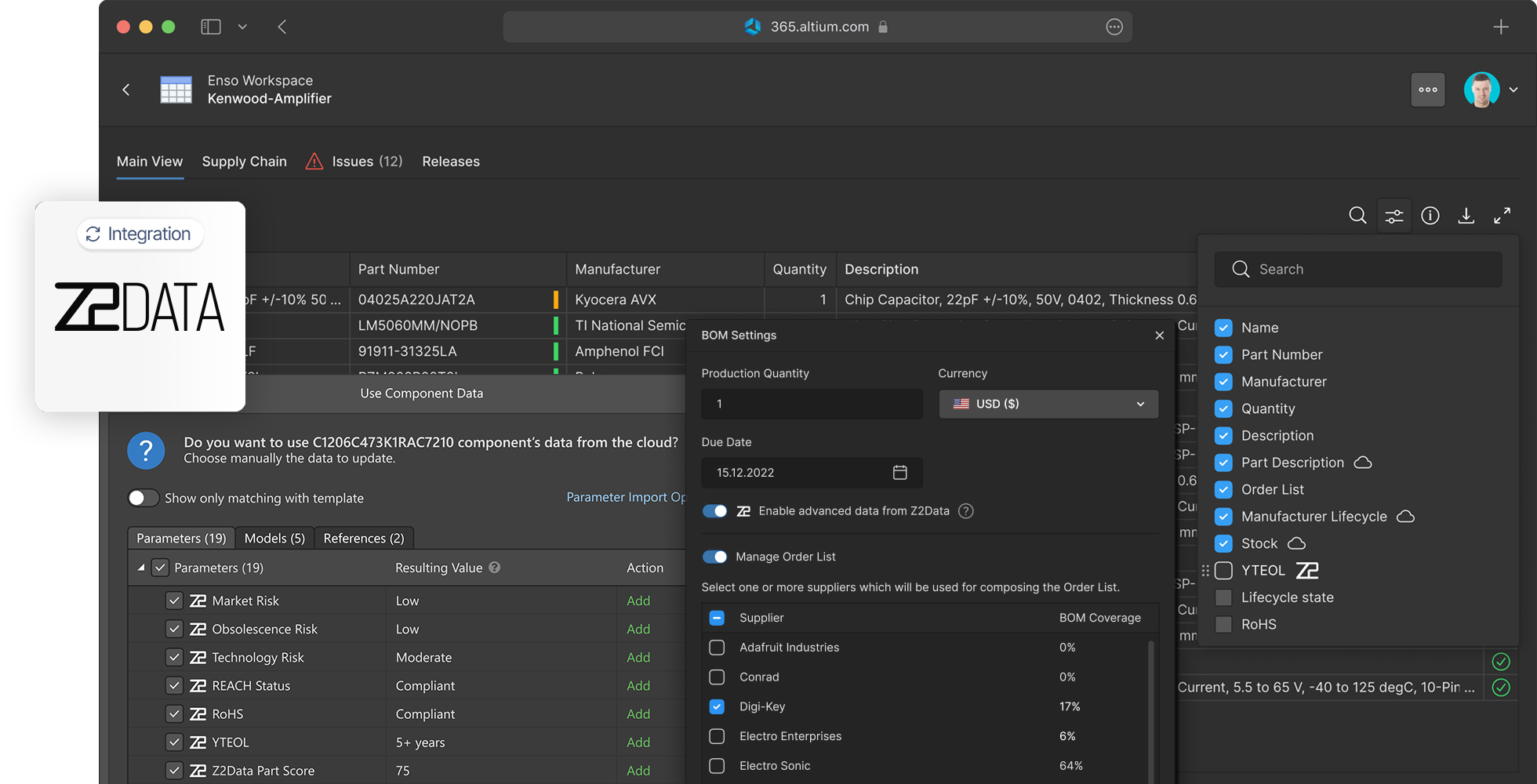This screenshot has height=784, width=1537.
Task: Open the Releases tab
Action: tap(451, 162)
